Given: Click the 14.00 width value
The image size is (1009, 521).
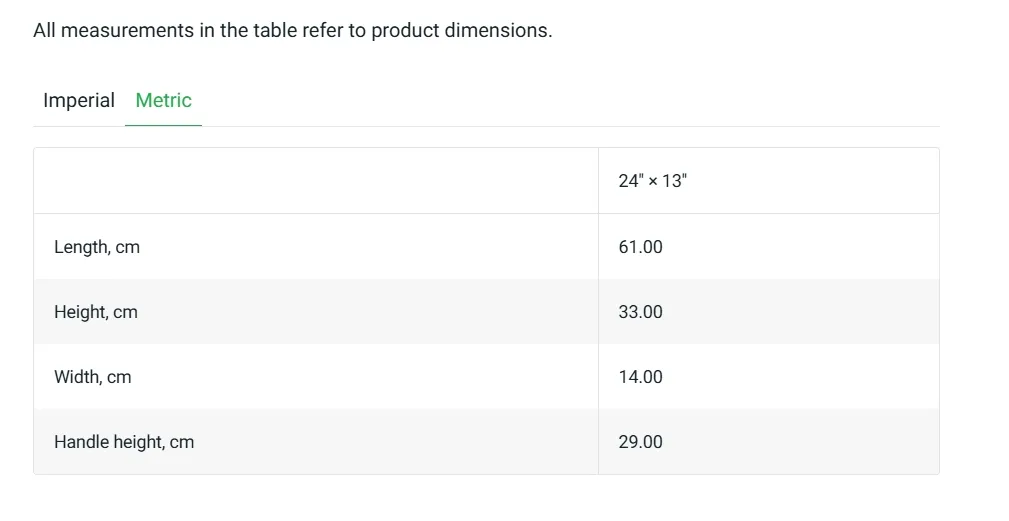Looking at the screenshot, I should pos(640,377).
